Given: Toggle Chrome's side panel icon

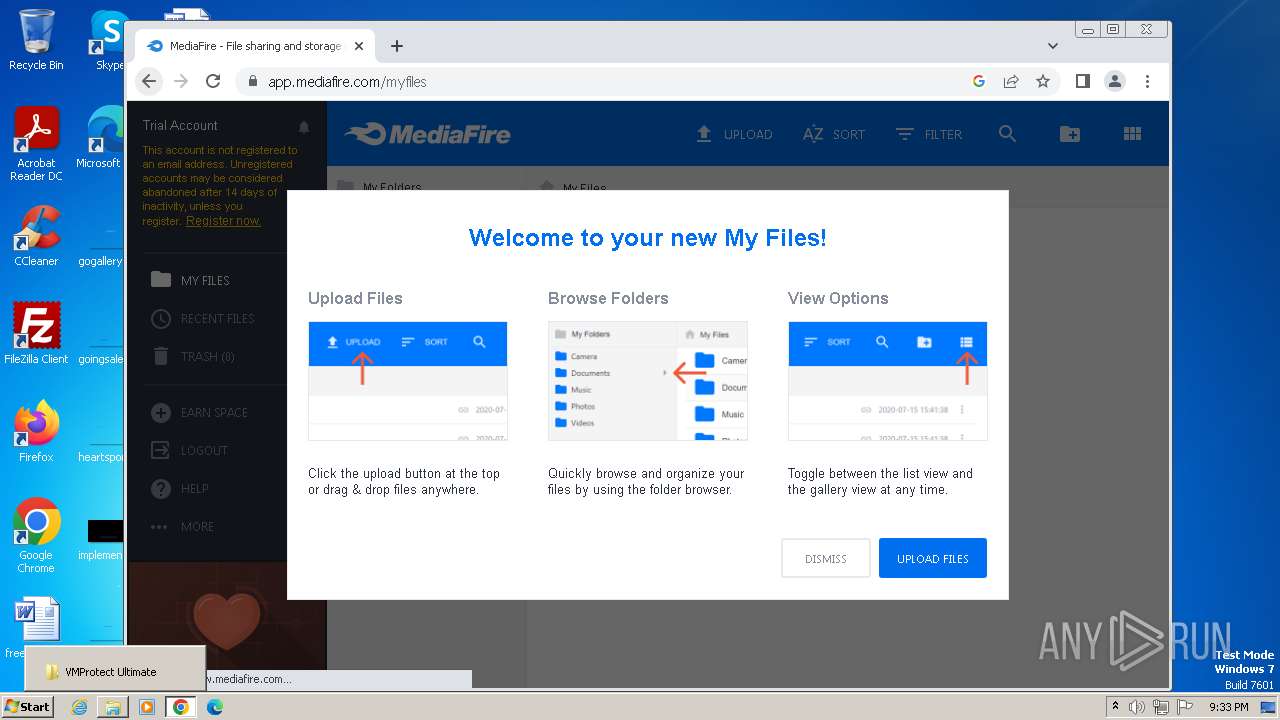Looking at the screenshot, I should [1082, 81].
